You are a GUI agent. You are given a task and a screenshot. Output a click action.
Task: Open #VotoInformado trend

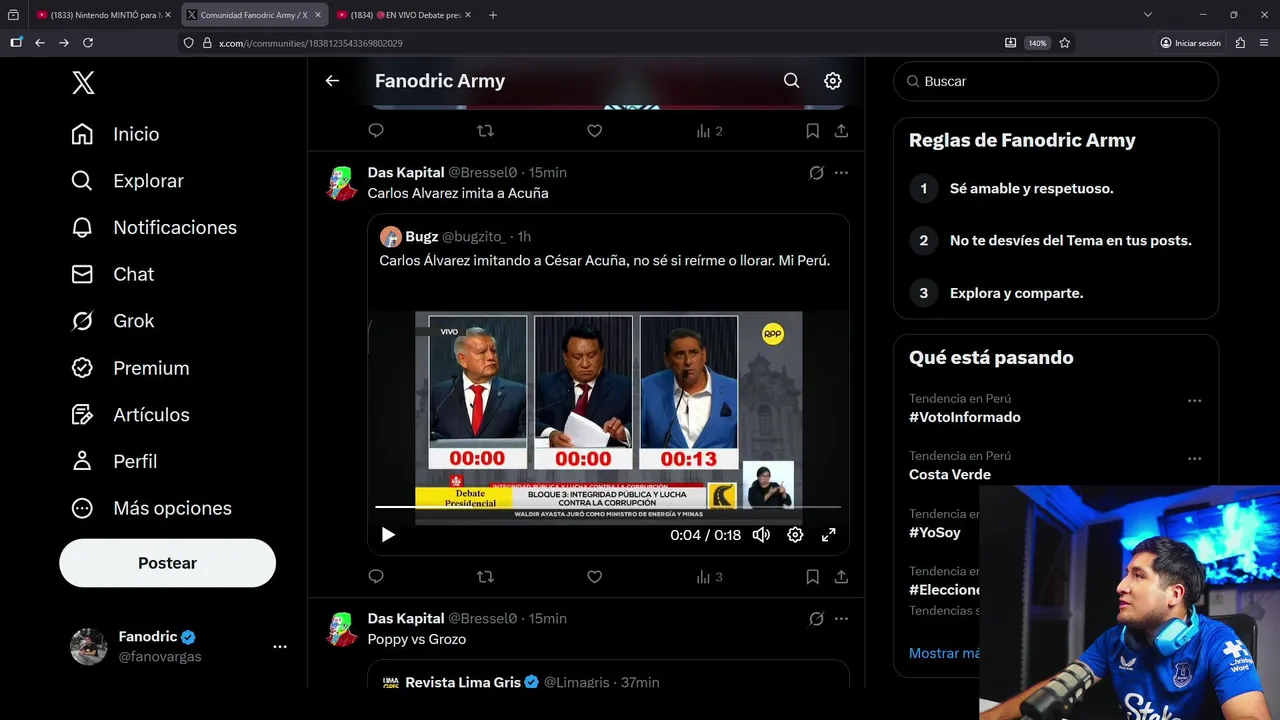pos(965,417)
